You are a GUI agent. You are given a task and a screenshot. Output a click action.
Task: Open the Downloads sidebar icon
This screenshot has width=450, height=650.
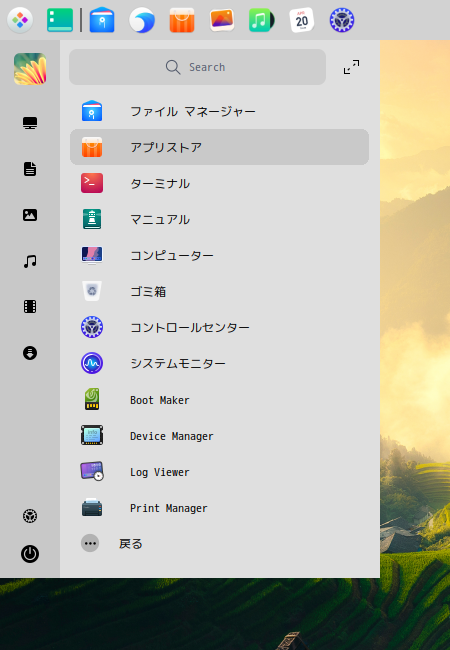coord(30,353)
